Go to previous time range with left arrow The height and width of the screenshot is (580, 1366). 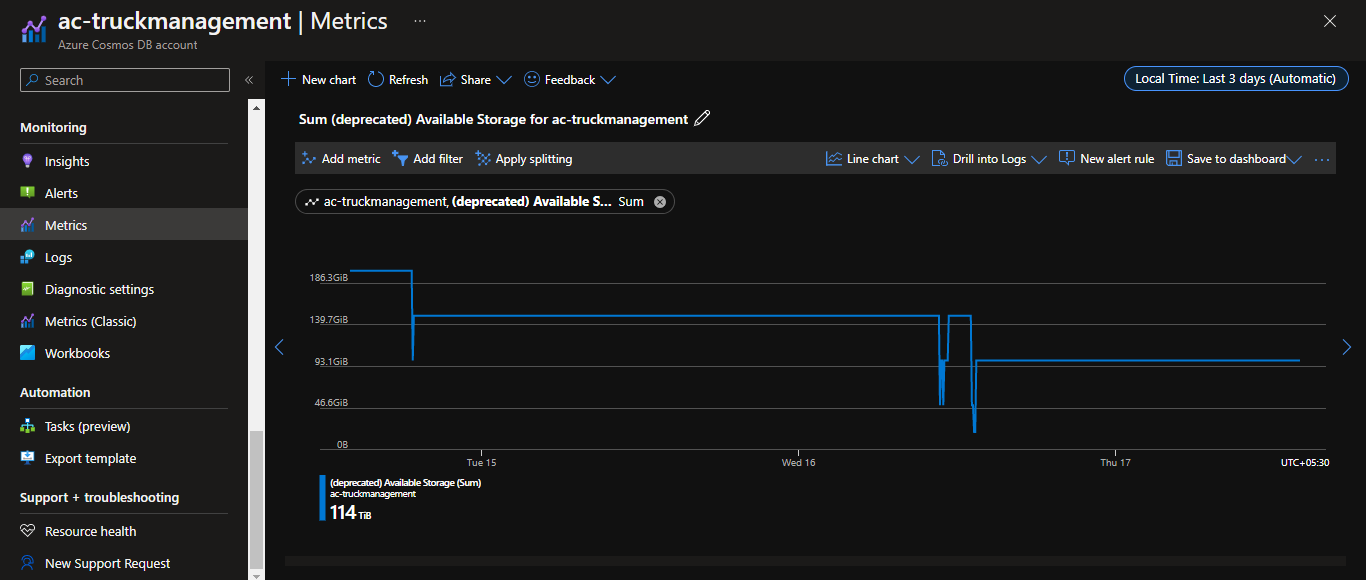279,347
